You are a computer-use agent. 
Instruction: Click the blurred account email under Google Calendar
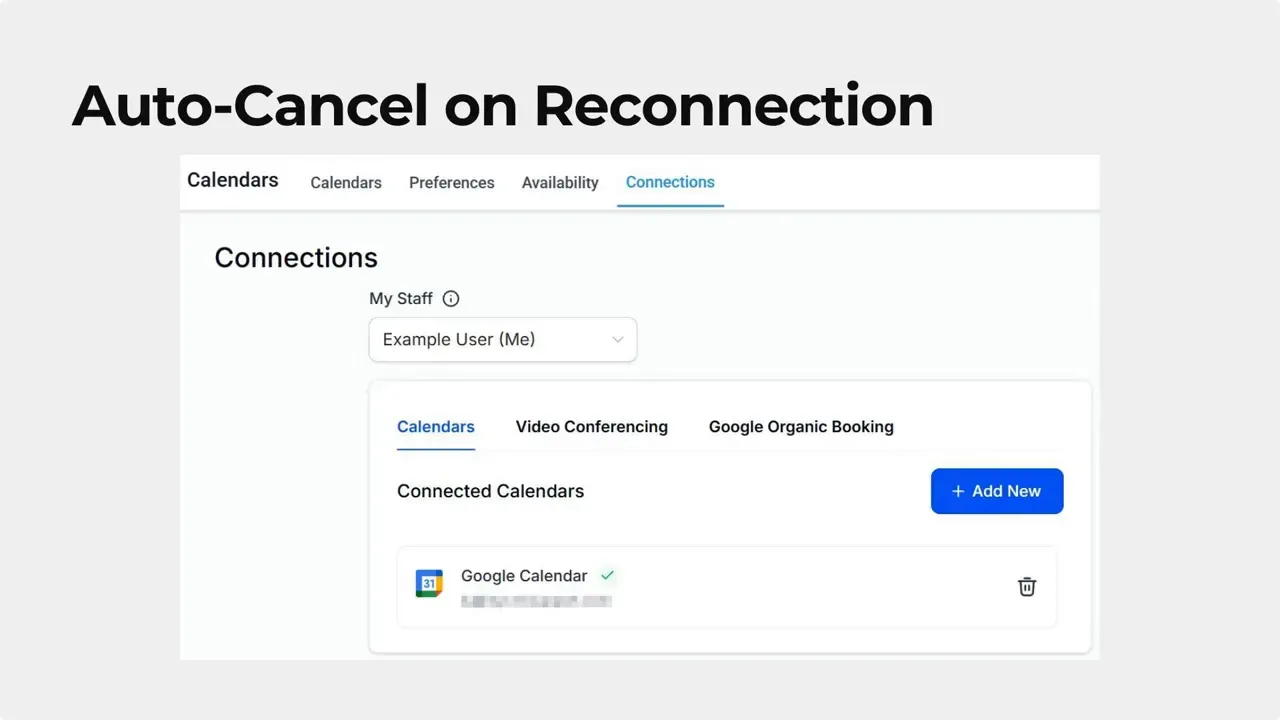point(537,600)
